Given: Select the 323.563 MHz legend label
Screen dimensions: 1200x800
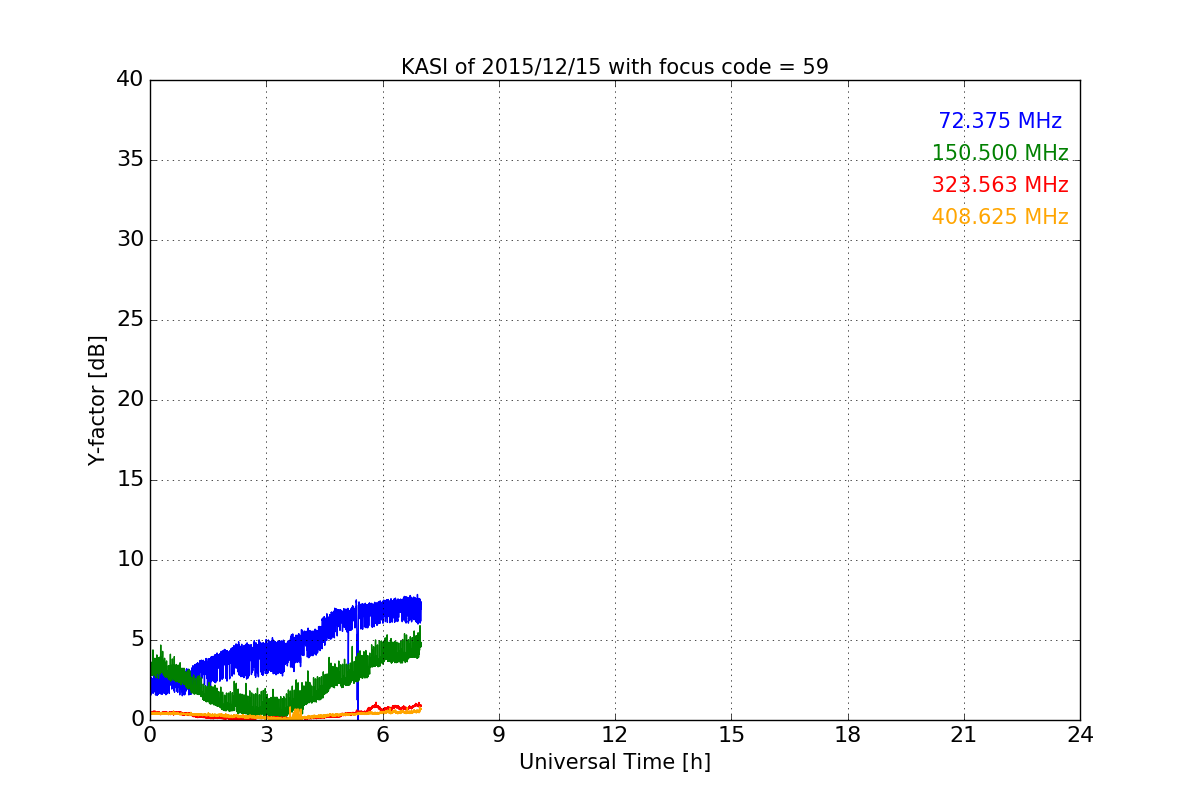Looking at the screenshot, I should pos(1000,185).
